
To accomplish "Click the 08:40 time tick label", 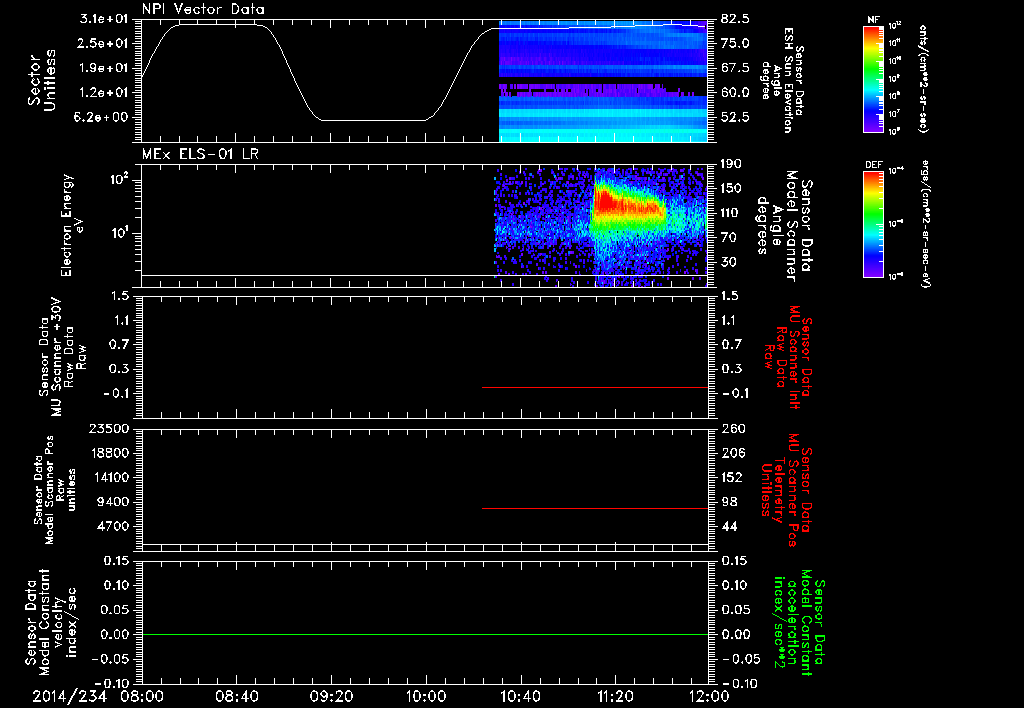I will [x=236, y=697].
